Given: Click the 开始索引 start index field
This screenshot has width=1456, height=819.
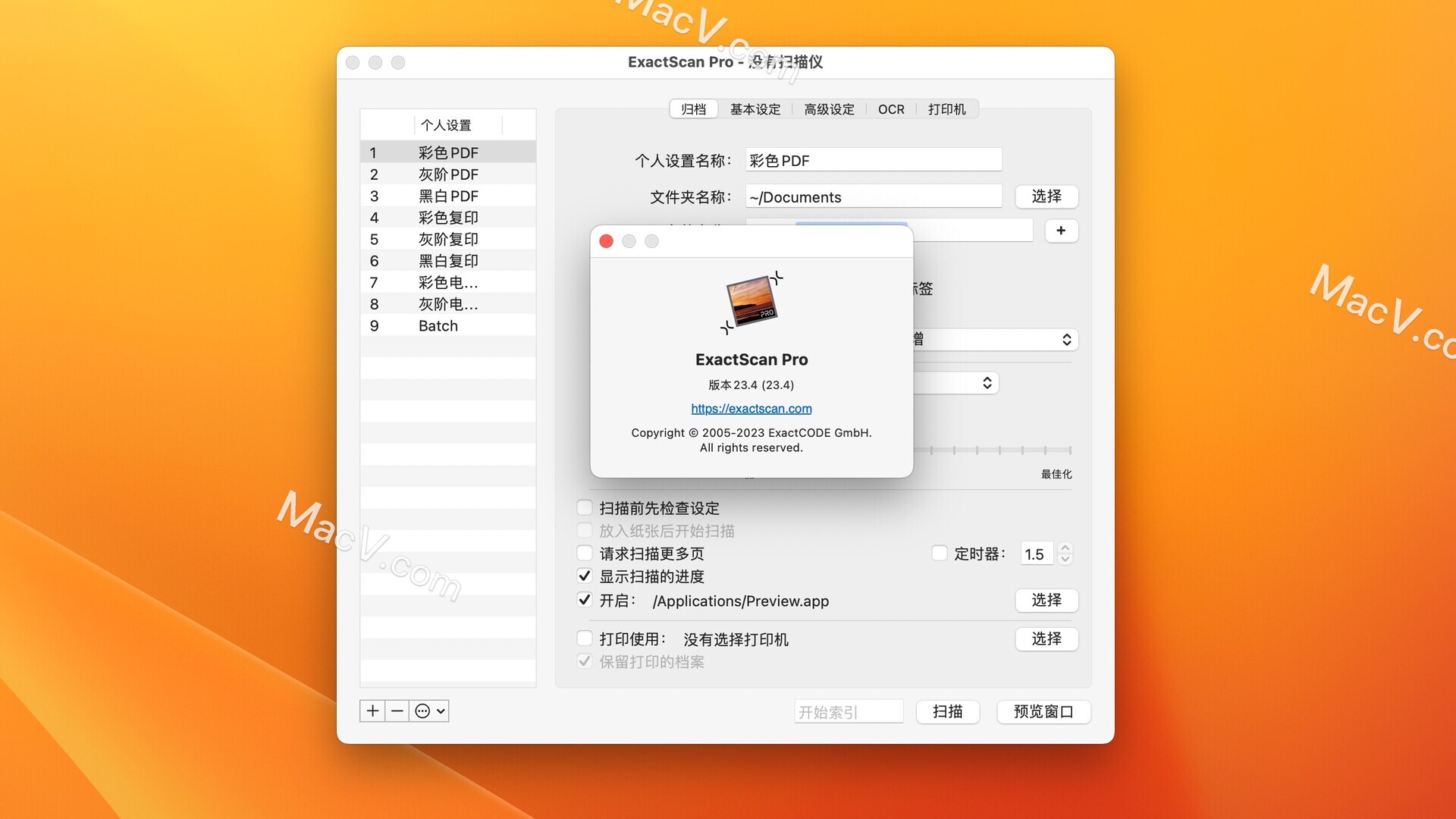Looking at the screenshot, I should [849, 712].
